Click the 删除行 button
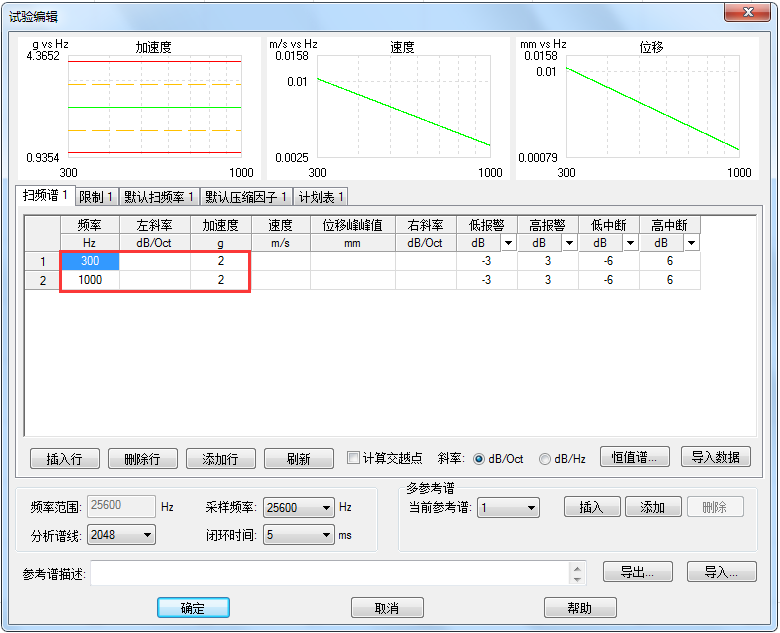This screenshot has height=633, width=780. 143,458
